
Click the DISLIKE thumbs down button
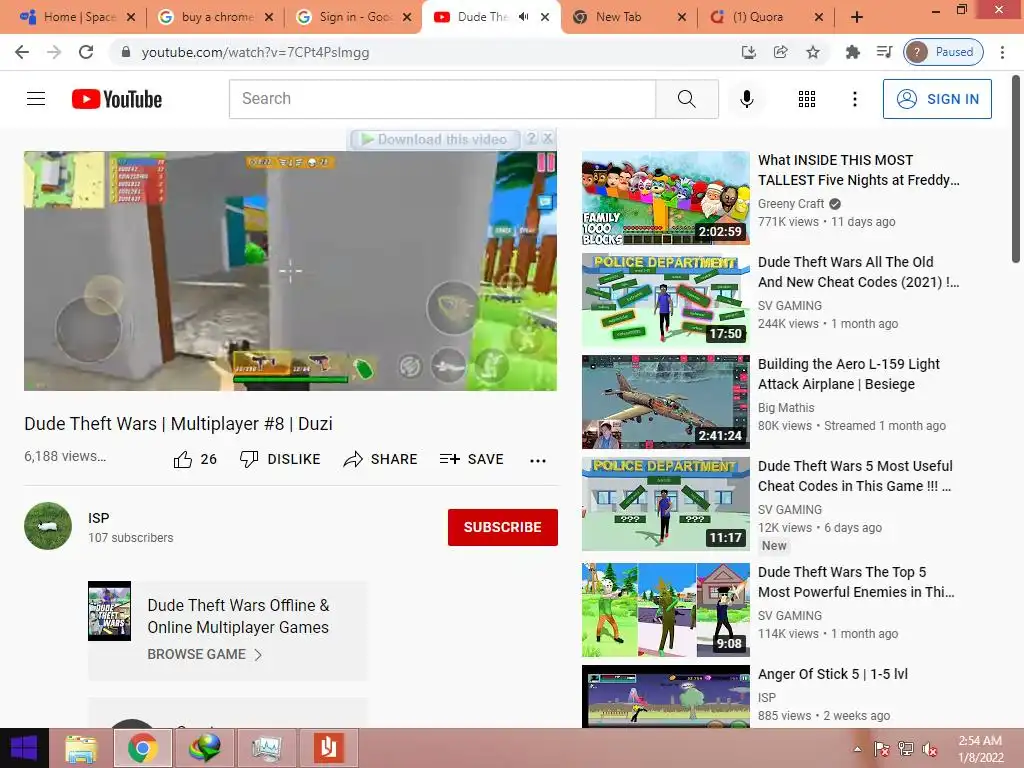click(x=280, y=459)
